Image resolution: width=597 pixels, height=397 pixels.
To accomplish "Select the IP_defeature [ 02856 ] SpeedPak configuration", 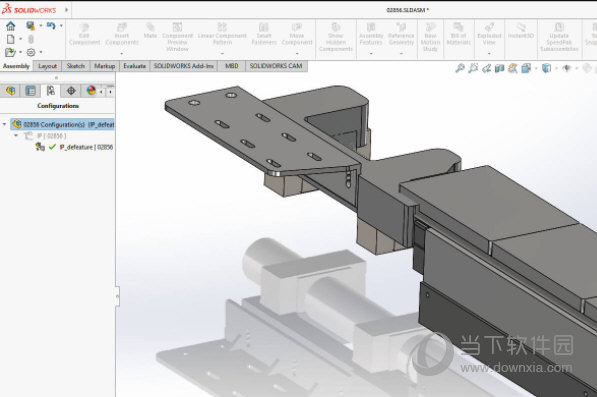I will [74, 147].
